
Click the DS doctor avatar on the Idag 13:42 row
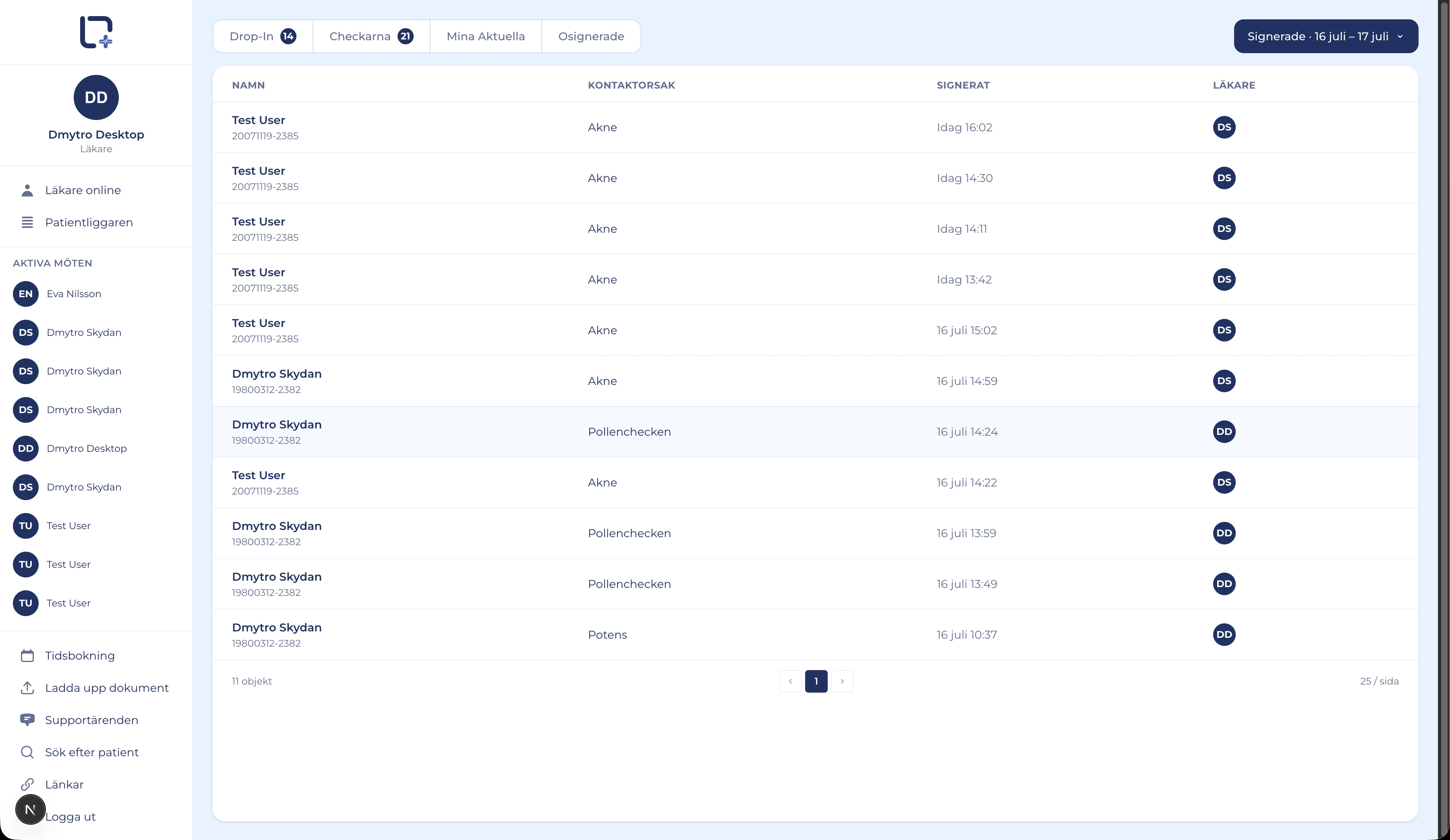[x=1224, y=279]
